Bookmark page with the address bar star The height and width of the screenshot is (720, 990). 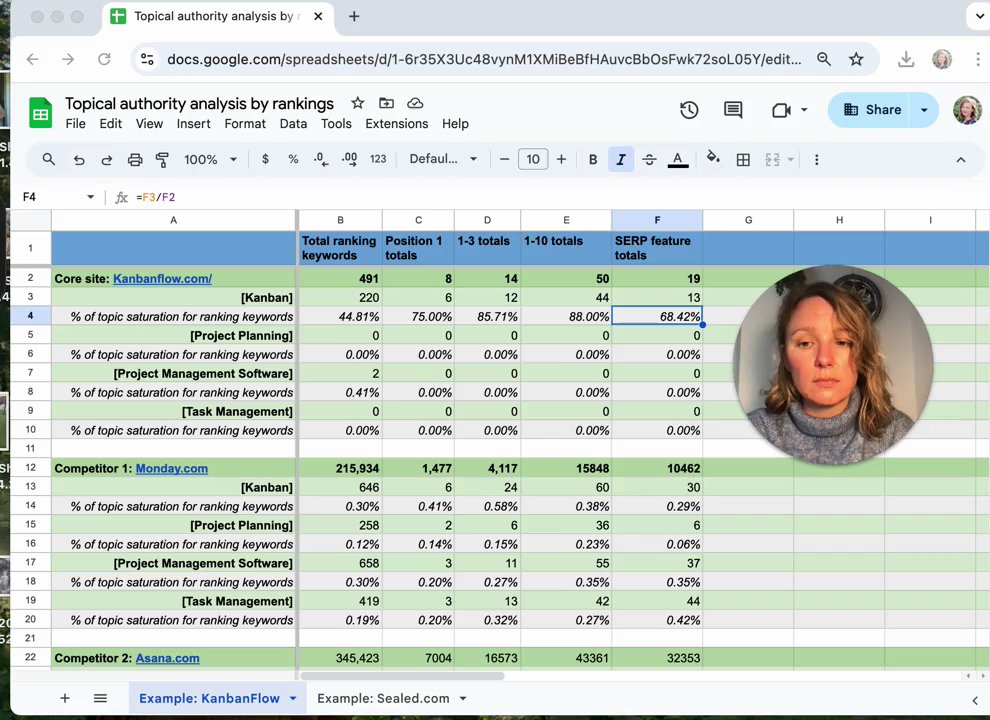[856, 59]
